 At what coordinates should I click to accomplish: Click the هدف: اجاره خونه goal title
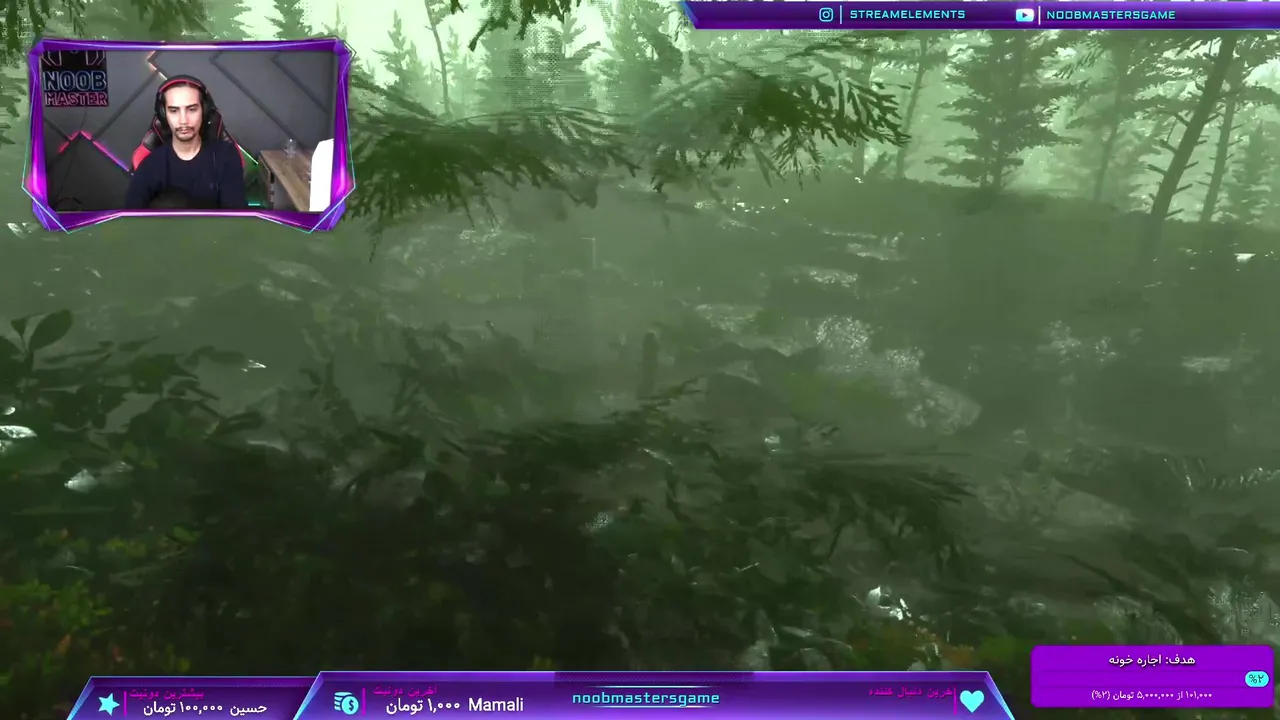[1151, 660]
